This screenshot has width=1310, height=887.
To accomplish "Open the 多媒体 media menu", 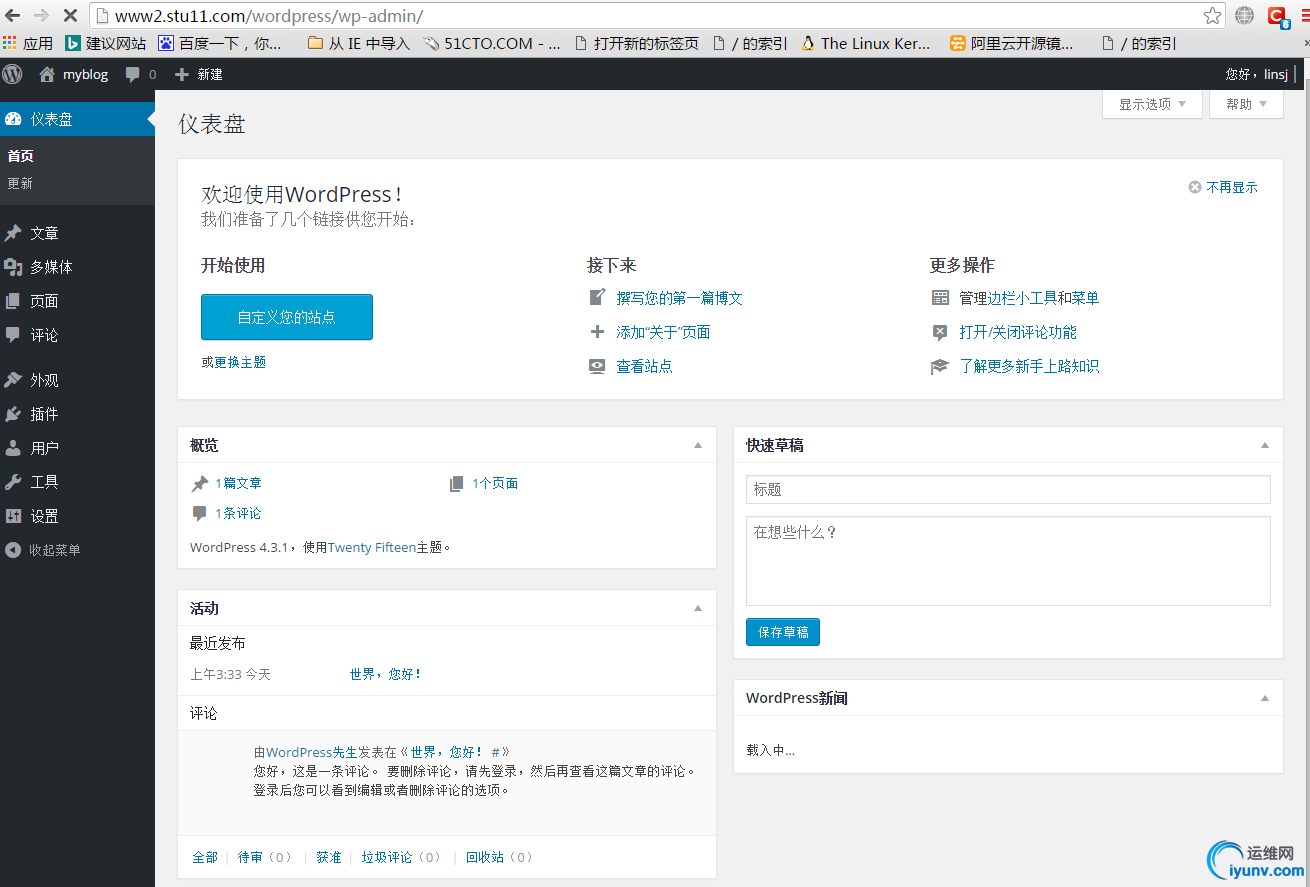I will [x=77, y=267].
